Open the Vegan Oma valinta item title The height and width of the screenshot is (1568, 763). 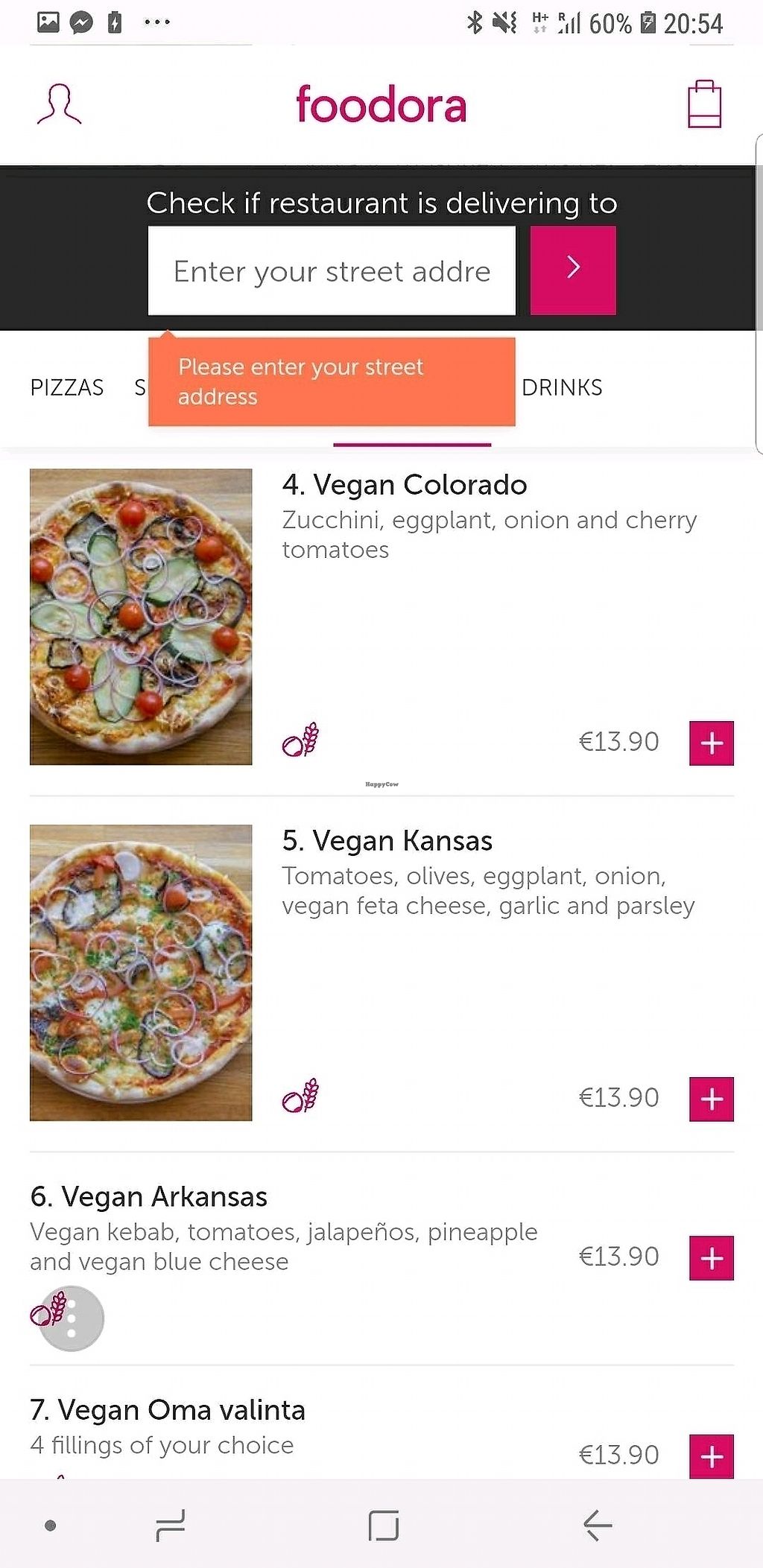[x=168, y=1410]
